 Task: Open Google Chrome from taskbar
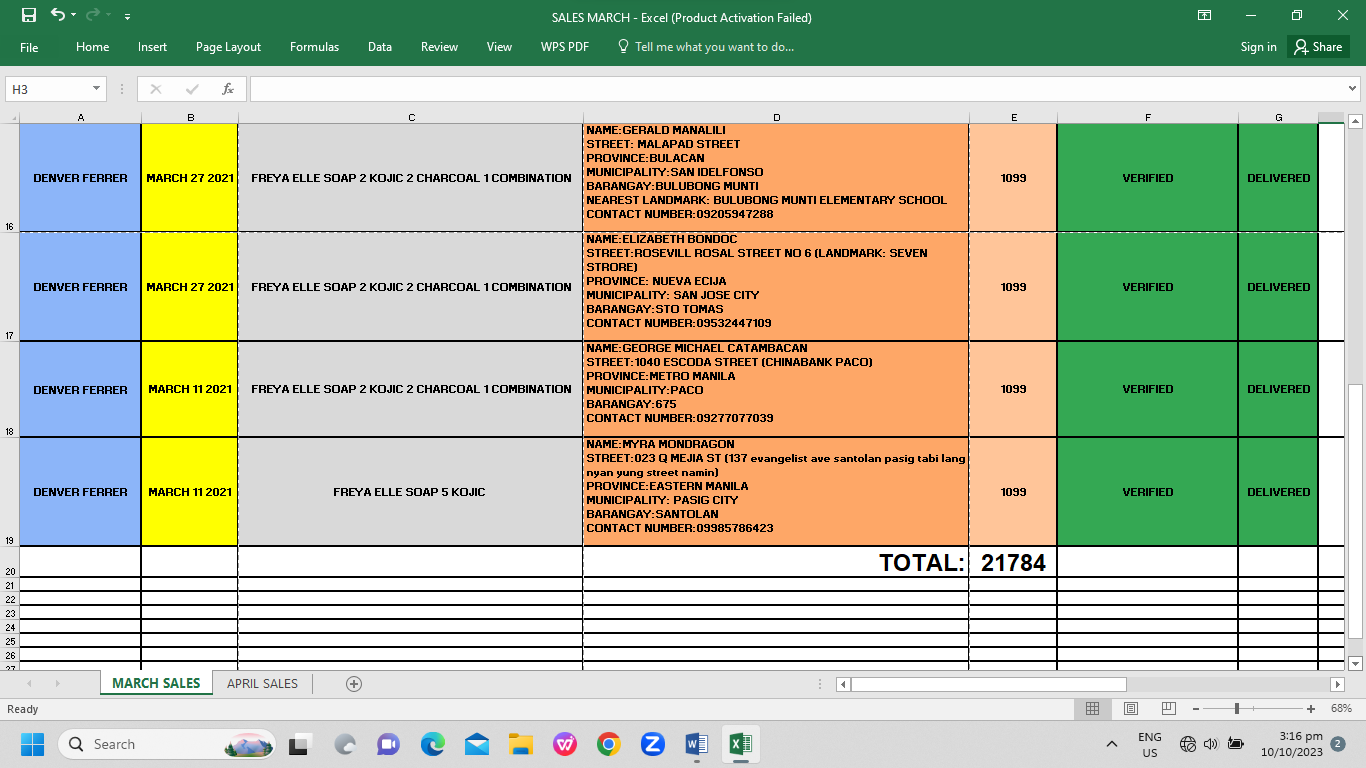[x=608, y=744]
